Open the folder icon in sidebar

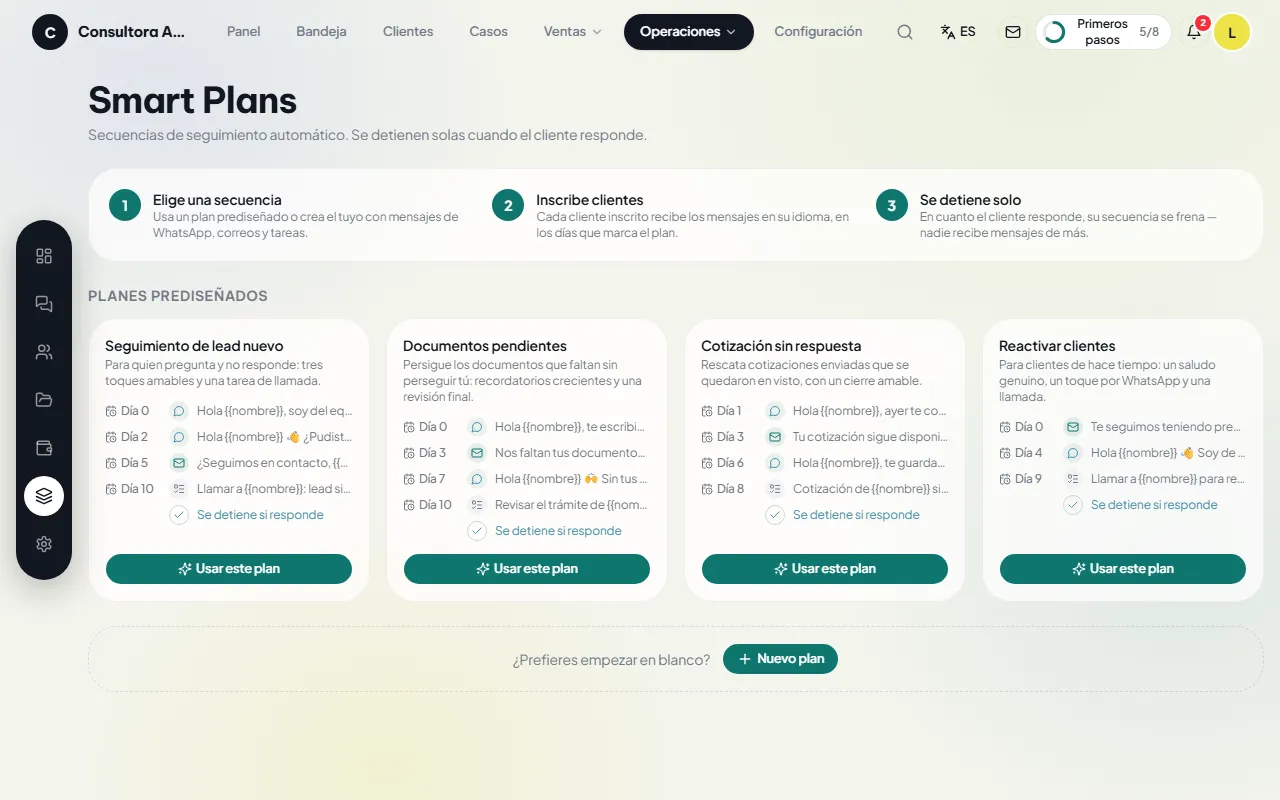44,400
